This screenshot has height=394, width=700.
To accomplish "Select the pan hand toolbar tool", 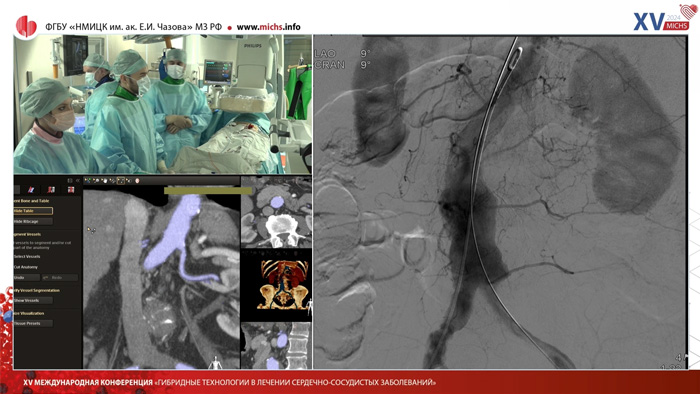I will coord(104,180).
